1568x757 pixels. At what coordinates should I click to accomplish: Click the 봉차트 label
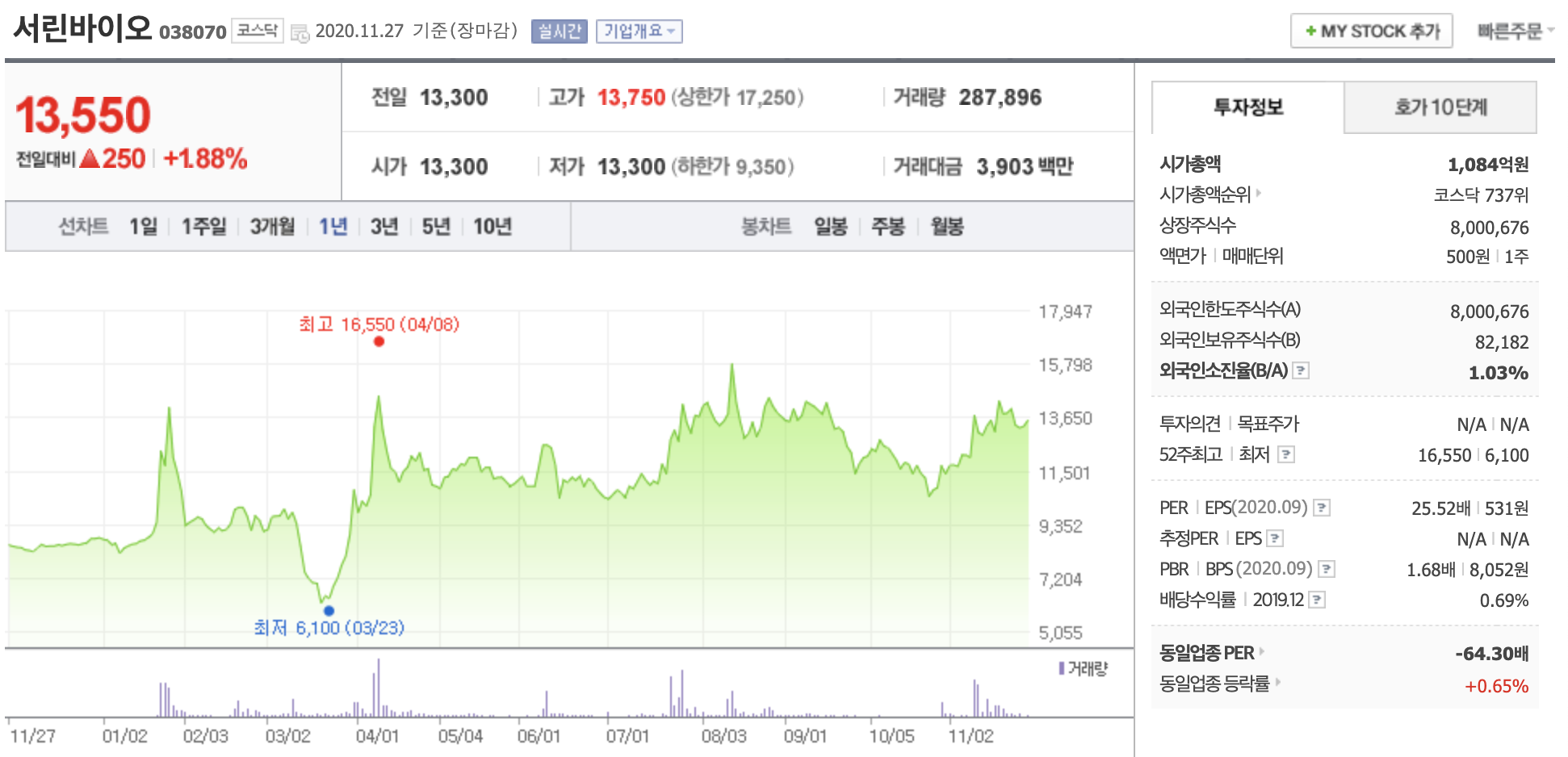coord(766,227)
